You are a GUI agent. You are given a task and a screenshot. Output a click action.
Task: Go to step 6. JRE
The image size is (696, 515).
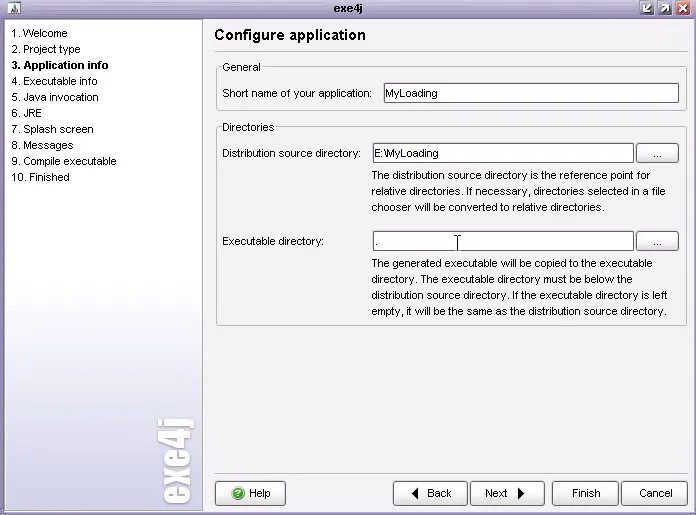[27, 113]
